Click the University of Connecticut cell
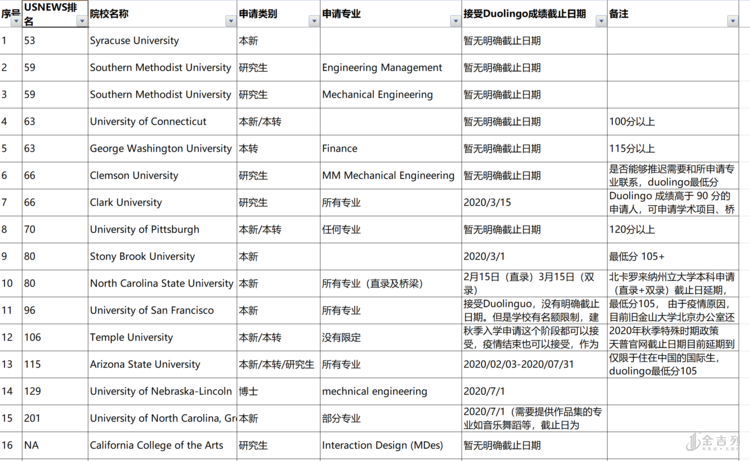 pyautogui.click(x=148, y=122)
